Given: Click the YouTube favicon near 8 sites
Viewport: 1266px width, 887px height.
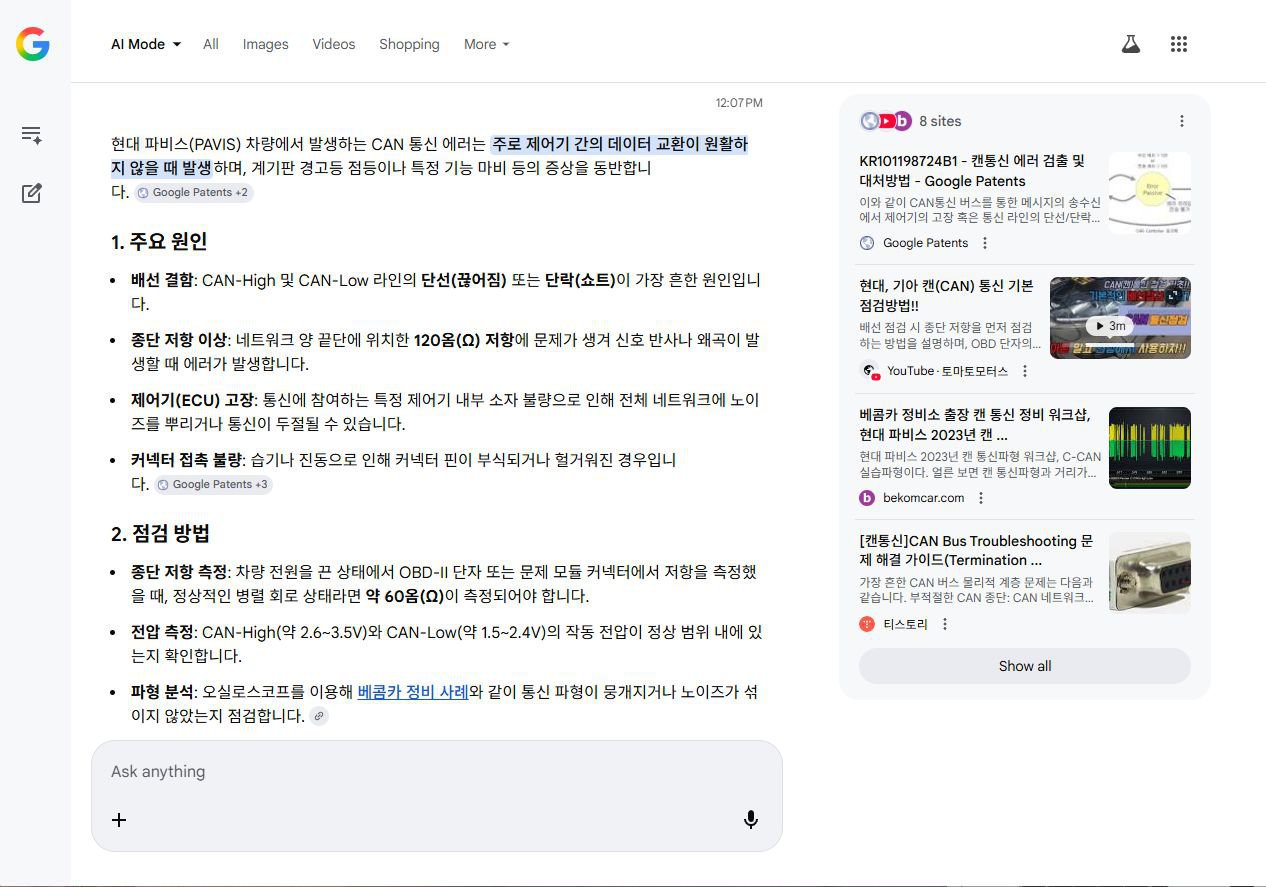Looking at the screenshot, I should [x=886, y=121].
